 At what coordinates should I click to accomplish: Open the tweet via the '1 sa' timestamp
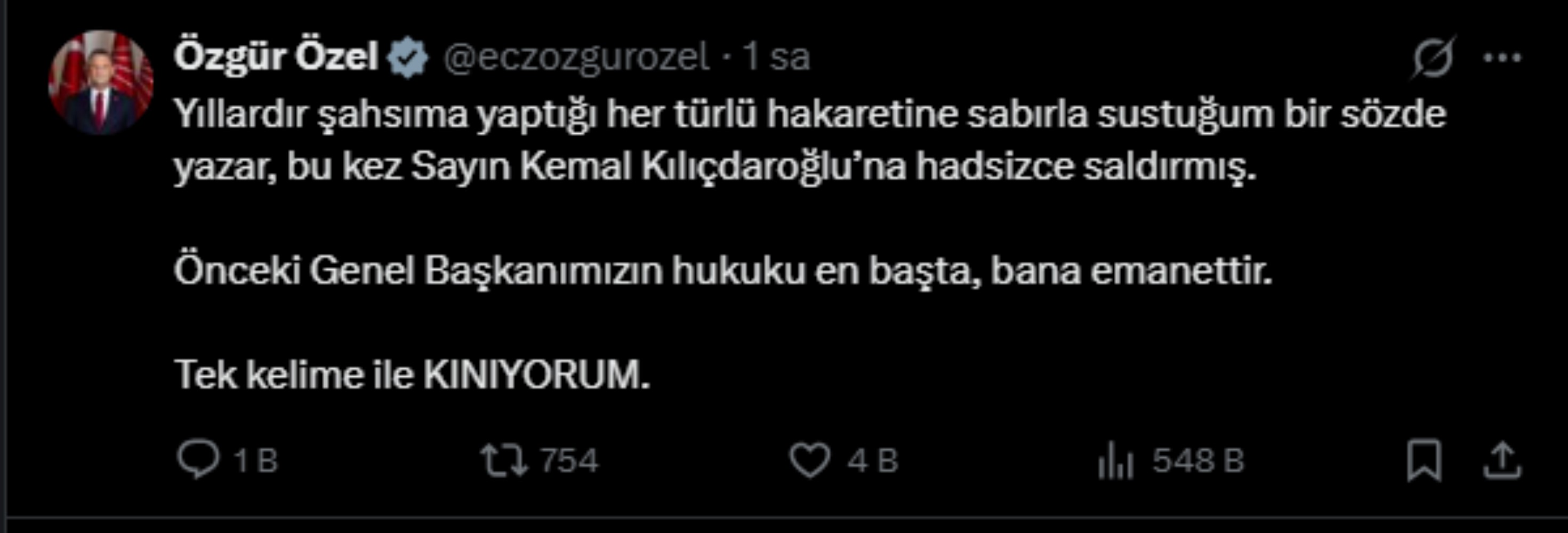coord(777,57)
